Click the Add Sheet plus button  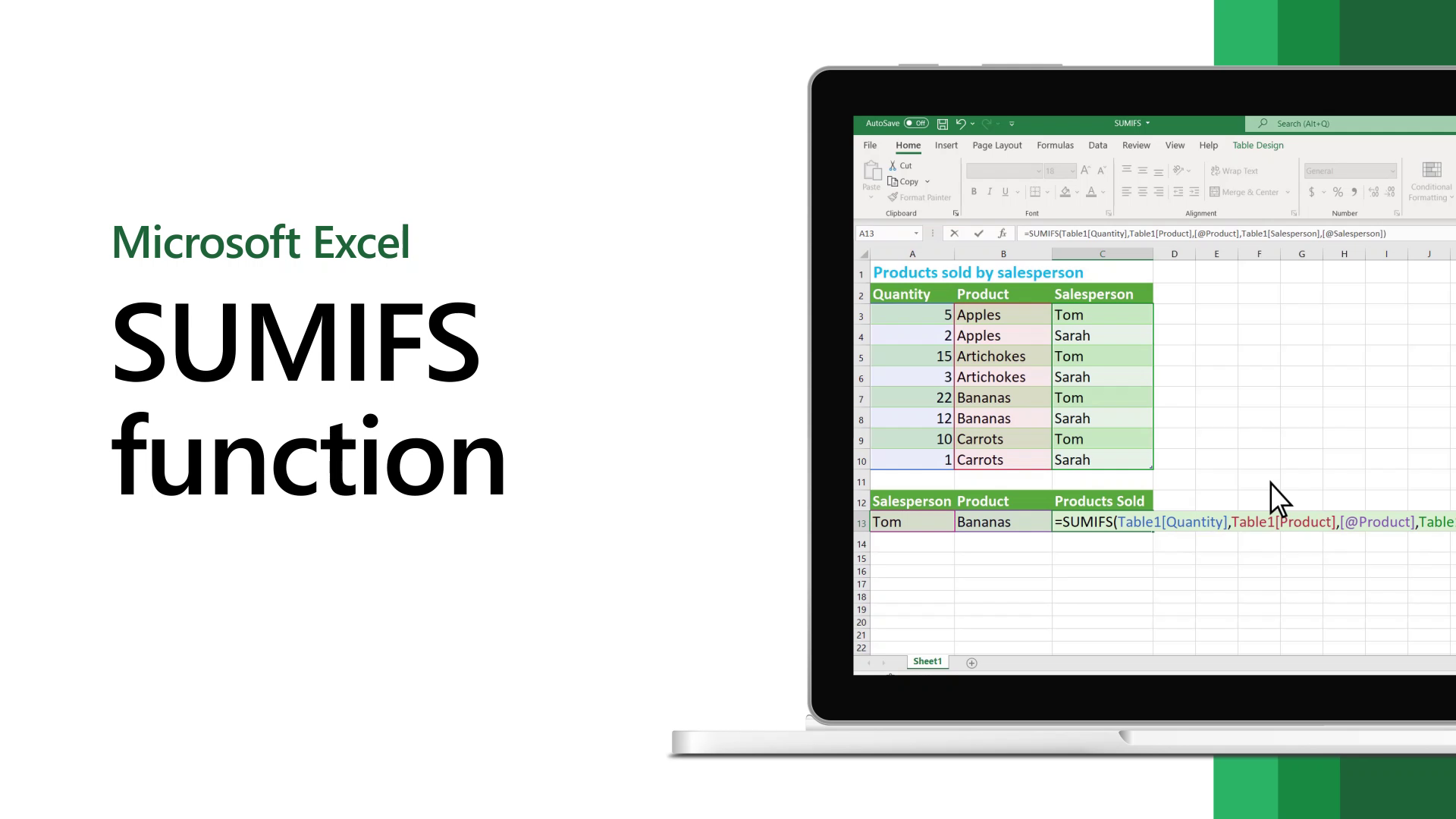point(971,661)
